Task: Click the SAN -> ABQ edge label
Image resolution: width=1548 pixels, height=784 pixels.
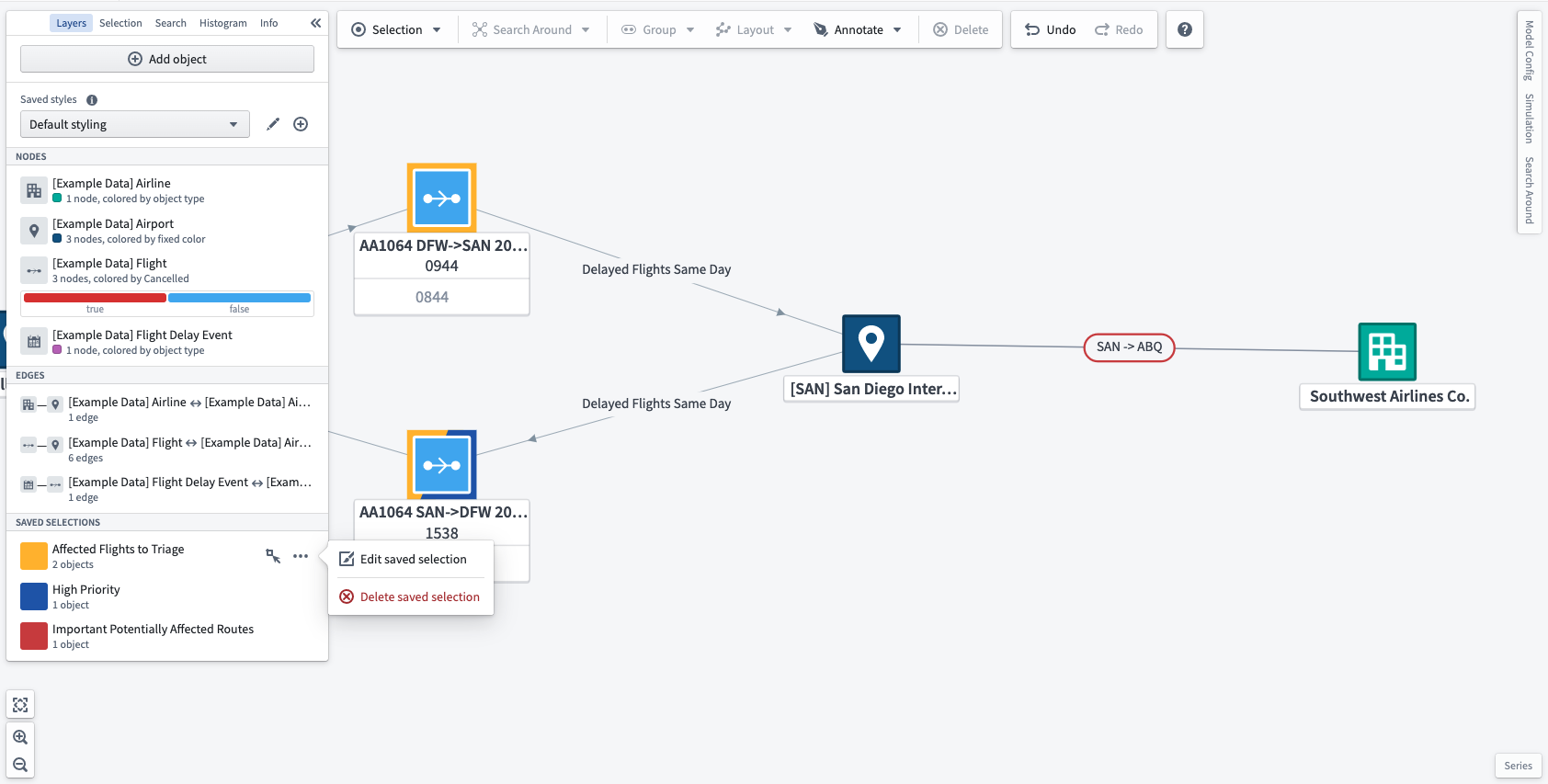Action: [1129, 347]
